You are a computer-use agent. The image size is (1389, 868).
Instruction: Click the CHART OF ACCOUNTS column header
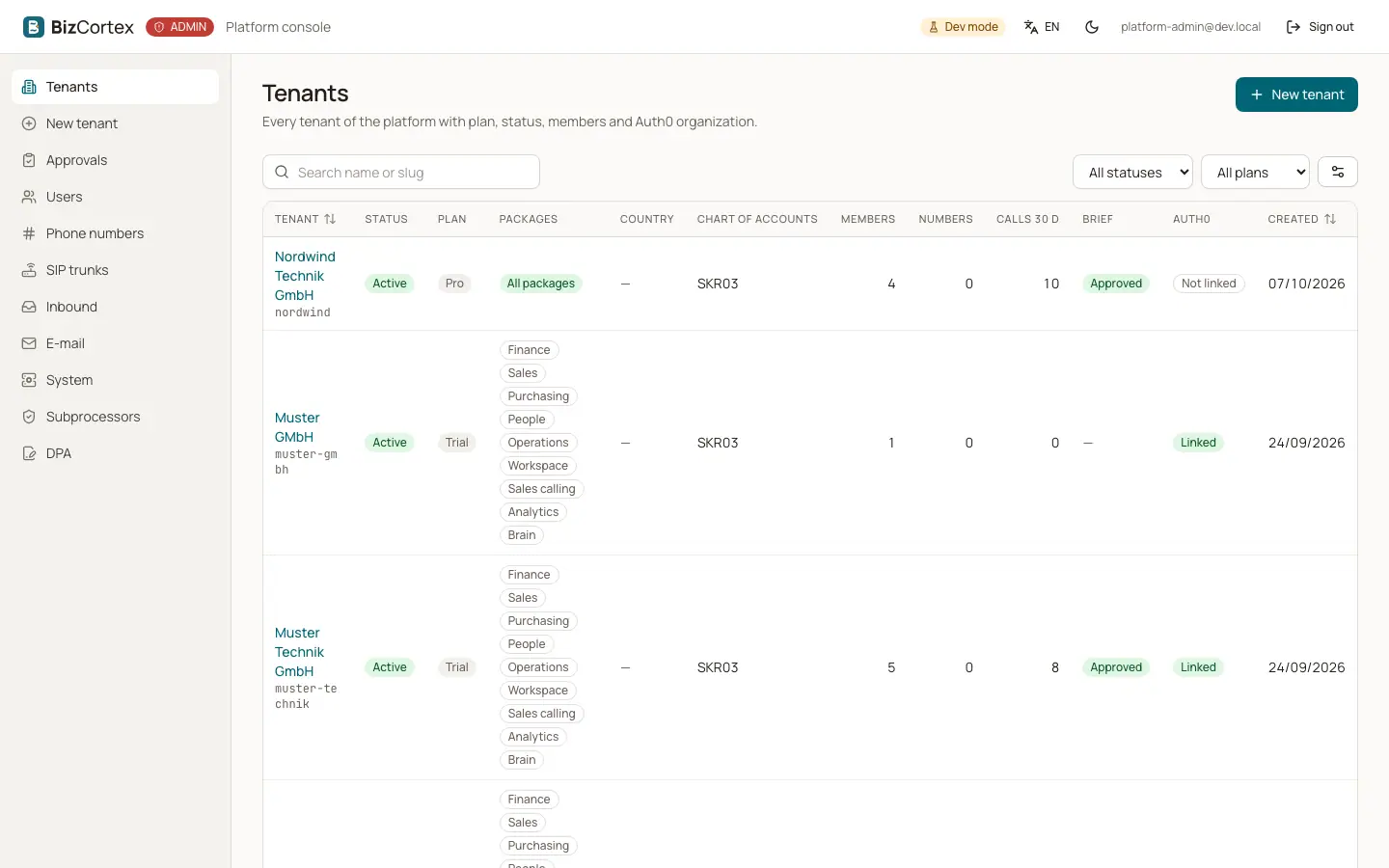click(x=757, y=219)
